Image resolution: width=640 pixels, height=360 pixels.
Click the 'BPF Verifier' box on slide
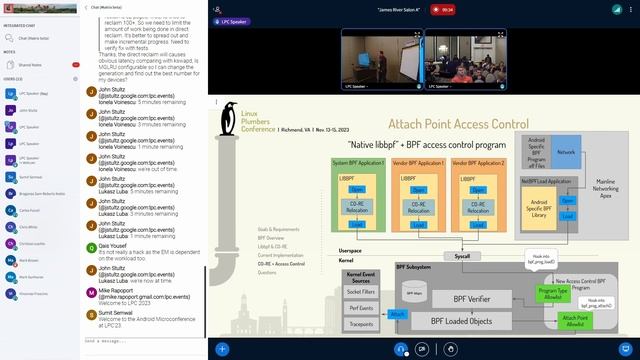[x=472, y=299]
